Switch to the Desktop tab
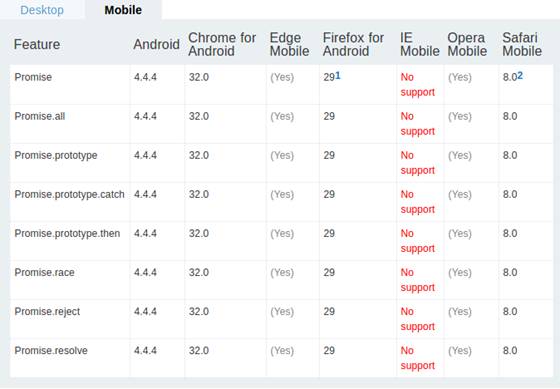 (x=42, y=10)
